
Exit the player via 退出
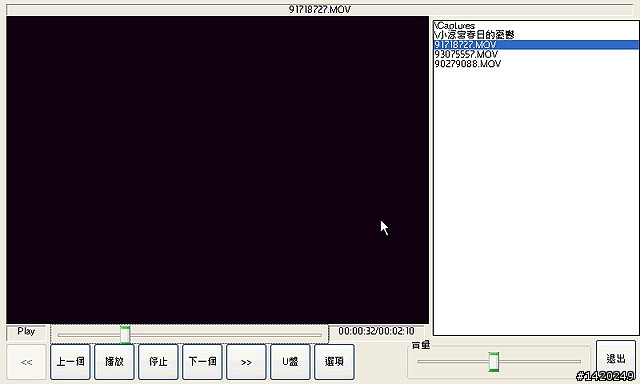(x=616, y=359)
